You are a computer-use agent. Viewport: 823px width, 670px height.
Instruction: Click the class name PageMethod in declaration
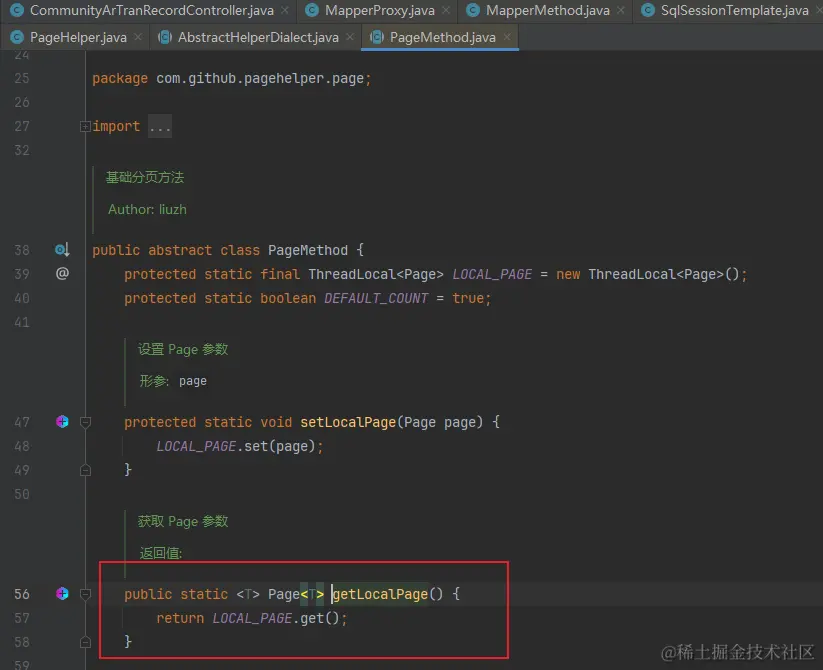pos(308,250)
